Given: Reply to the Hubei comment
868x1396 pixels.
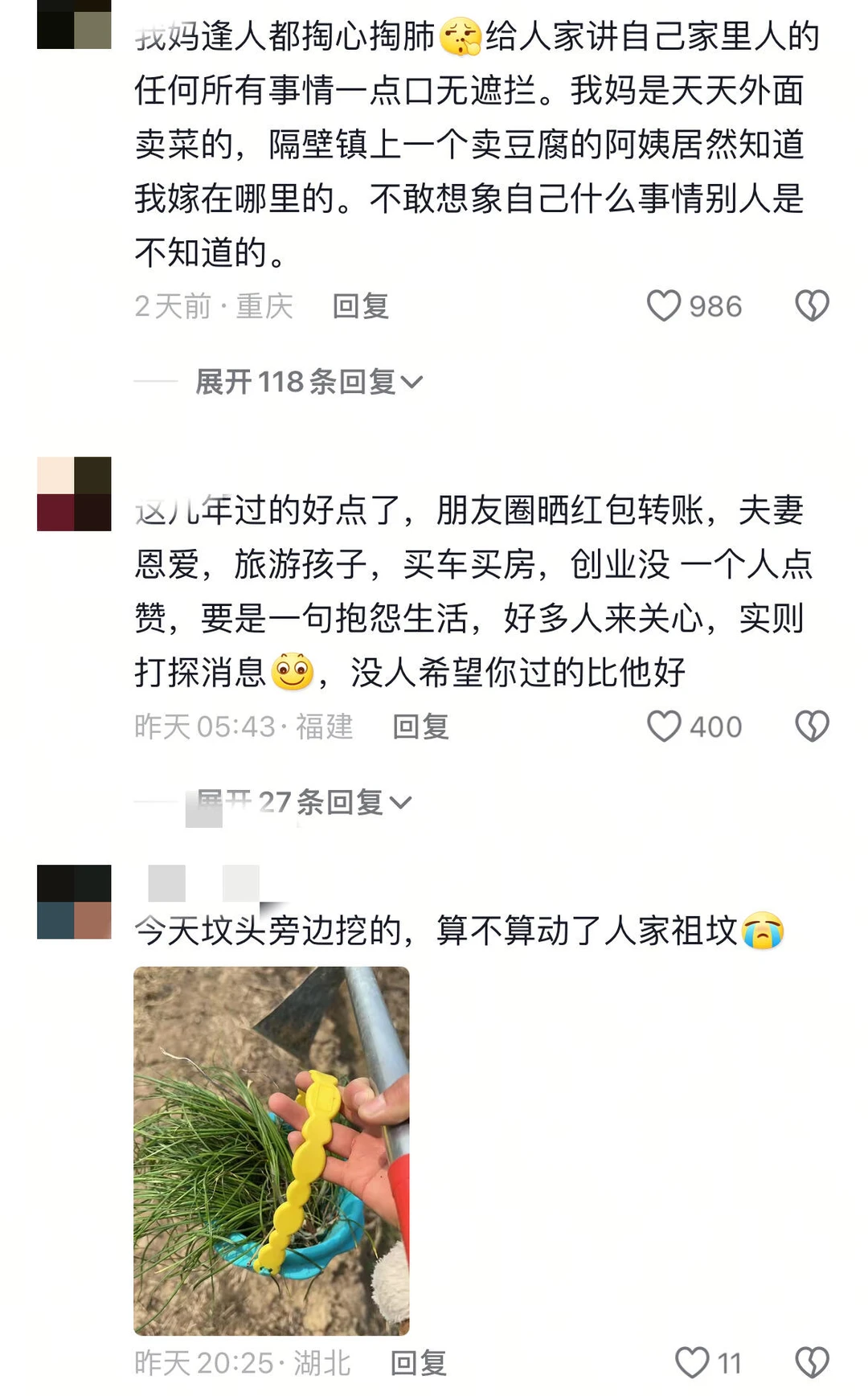Looking at the screenshot, I should tap(419, 1362).
